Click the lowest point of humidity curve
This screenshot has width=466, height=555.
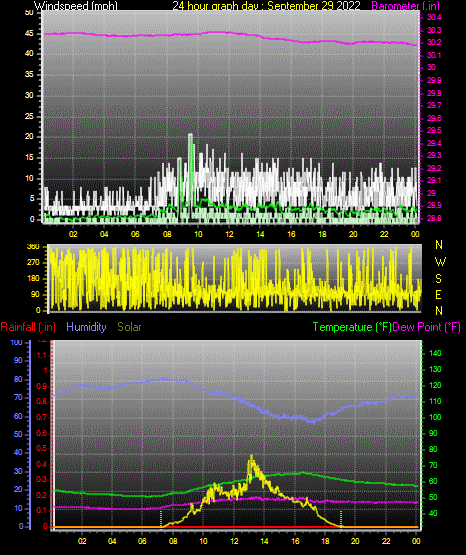pos(313,422)
